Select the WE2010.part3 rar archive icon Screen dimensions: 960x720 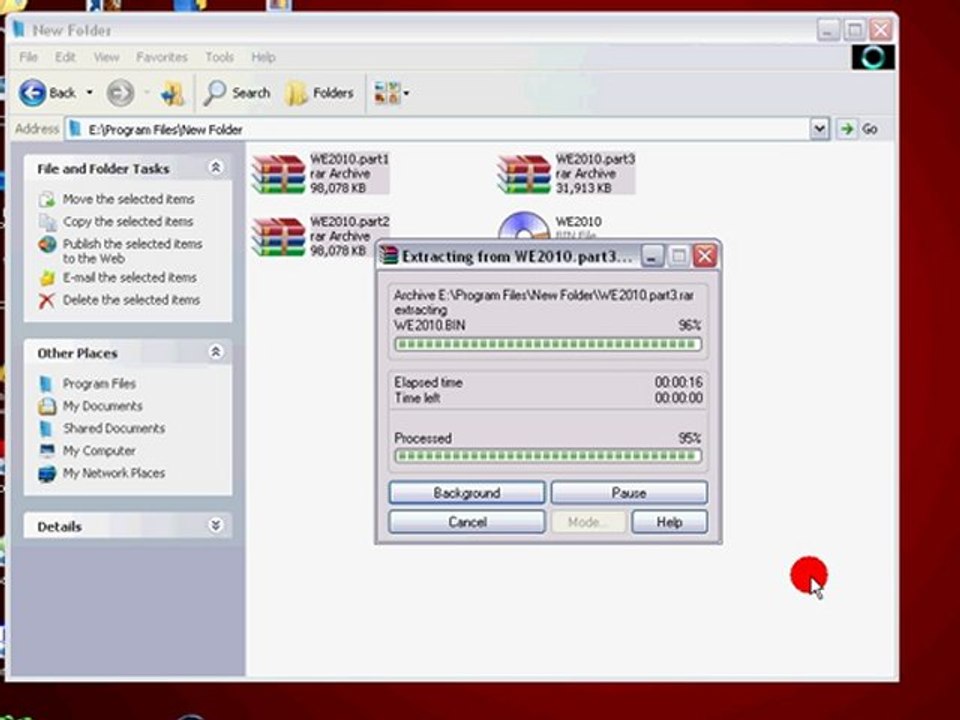[x=524, y=174]
